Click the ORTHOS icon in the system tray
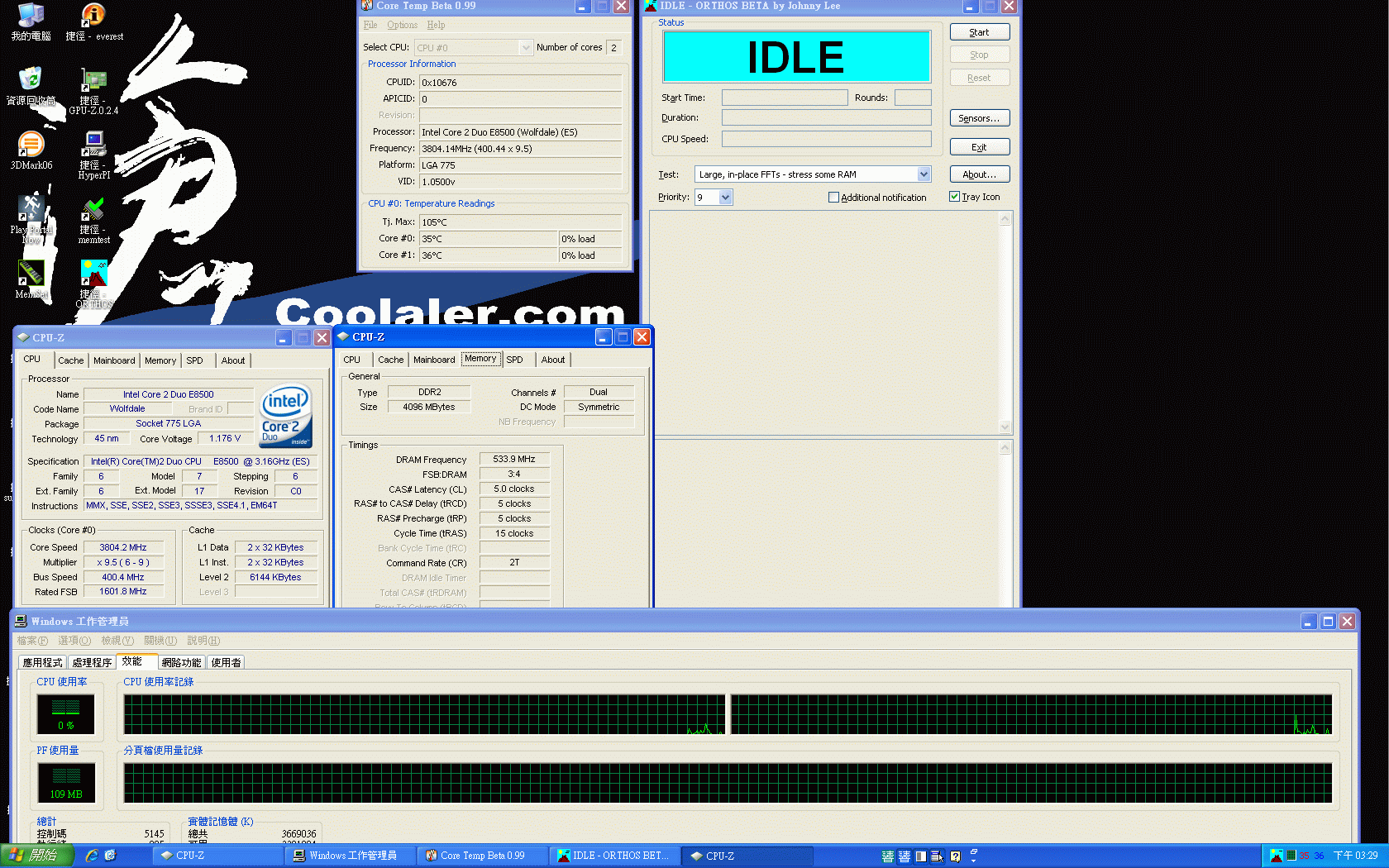Viewport: 1389px width, 868px height. tap(1277, 856)
